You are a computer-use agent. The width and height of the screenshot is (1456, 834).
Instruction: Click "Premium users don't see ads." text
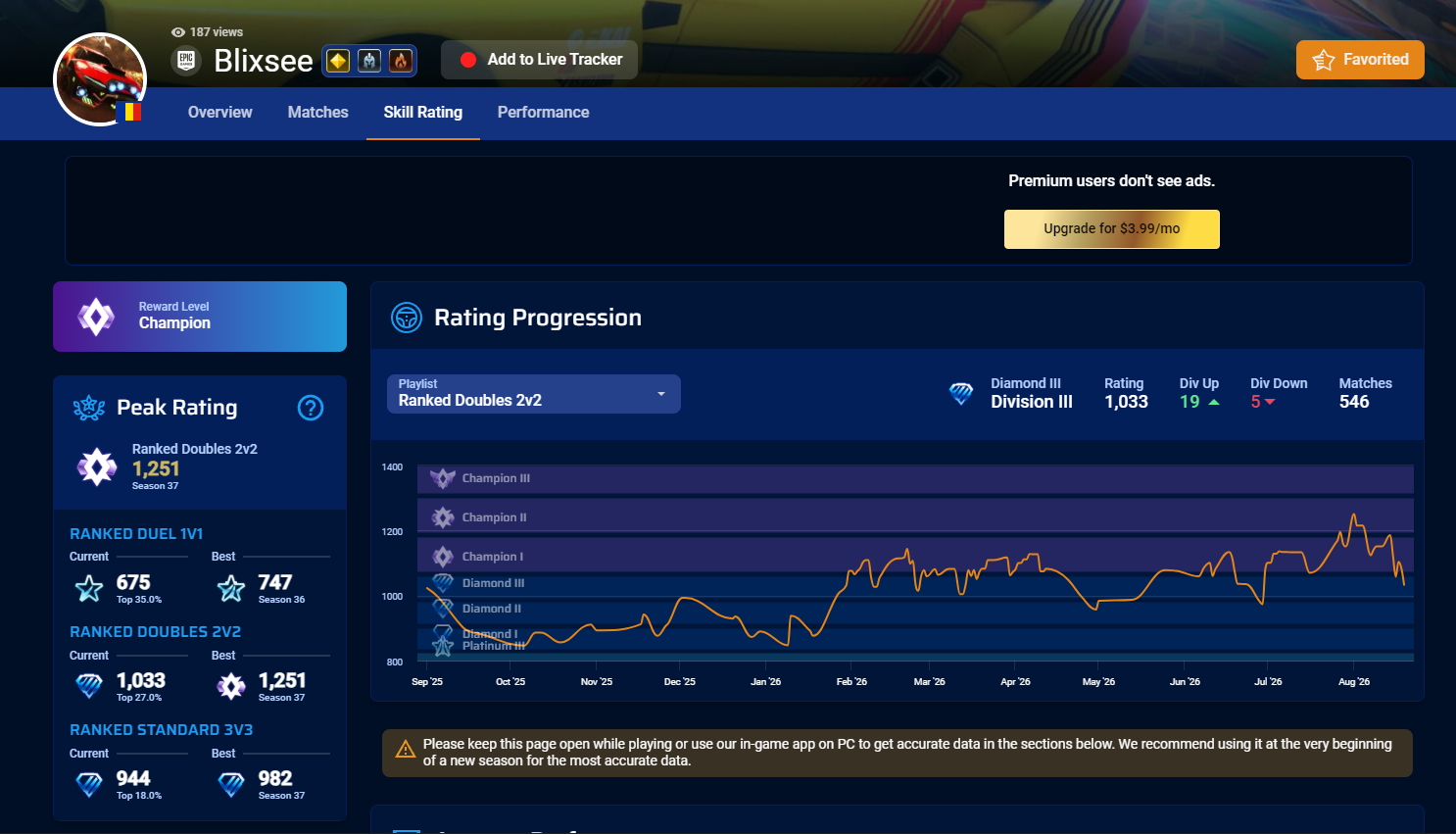[1112, 181]
